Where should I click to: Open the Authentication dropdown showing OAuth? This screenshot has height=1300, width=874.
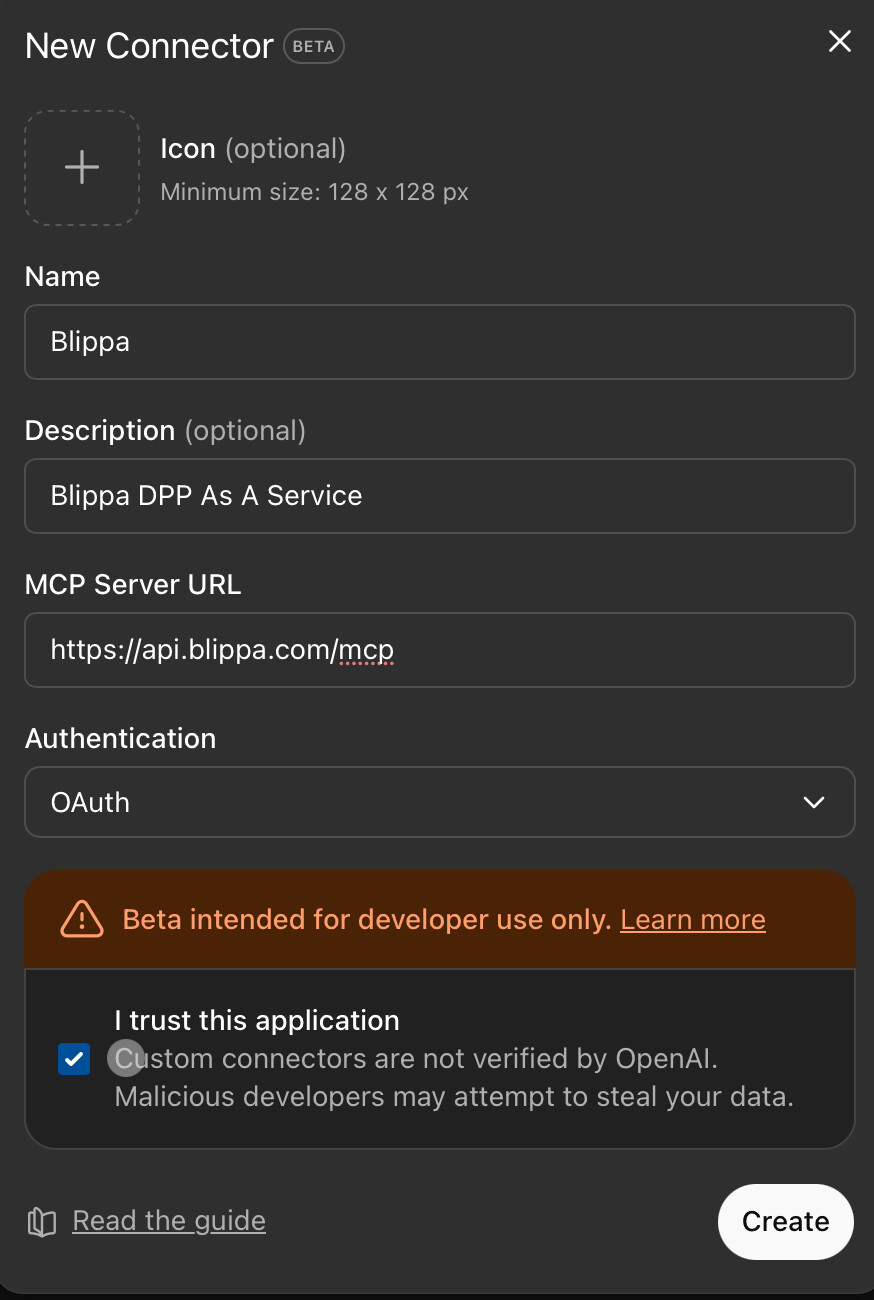(x=439, y=802)
